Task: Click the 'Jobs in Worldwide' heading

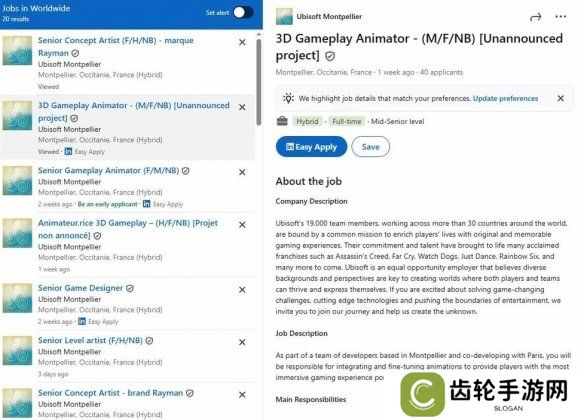Action: [36, 8]
